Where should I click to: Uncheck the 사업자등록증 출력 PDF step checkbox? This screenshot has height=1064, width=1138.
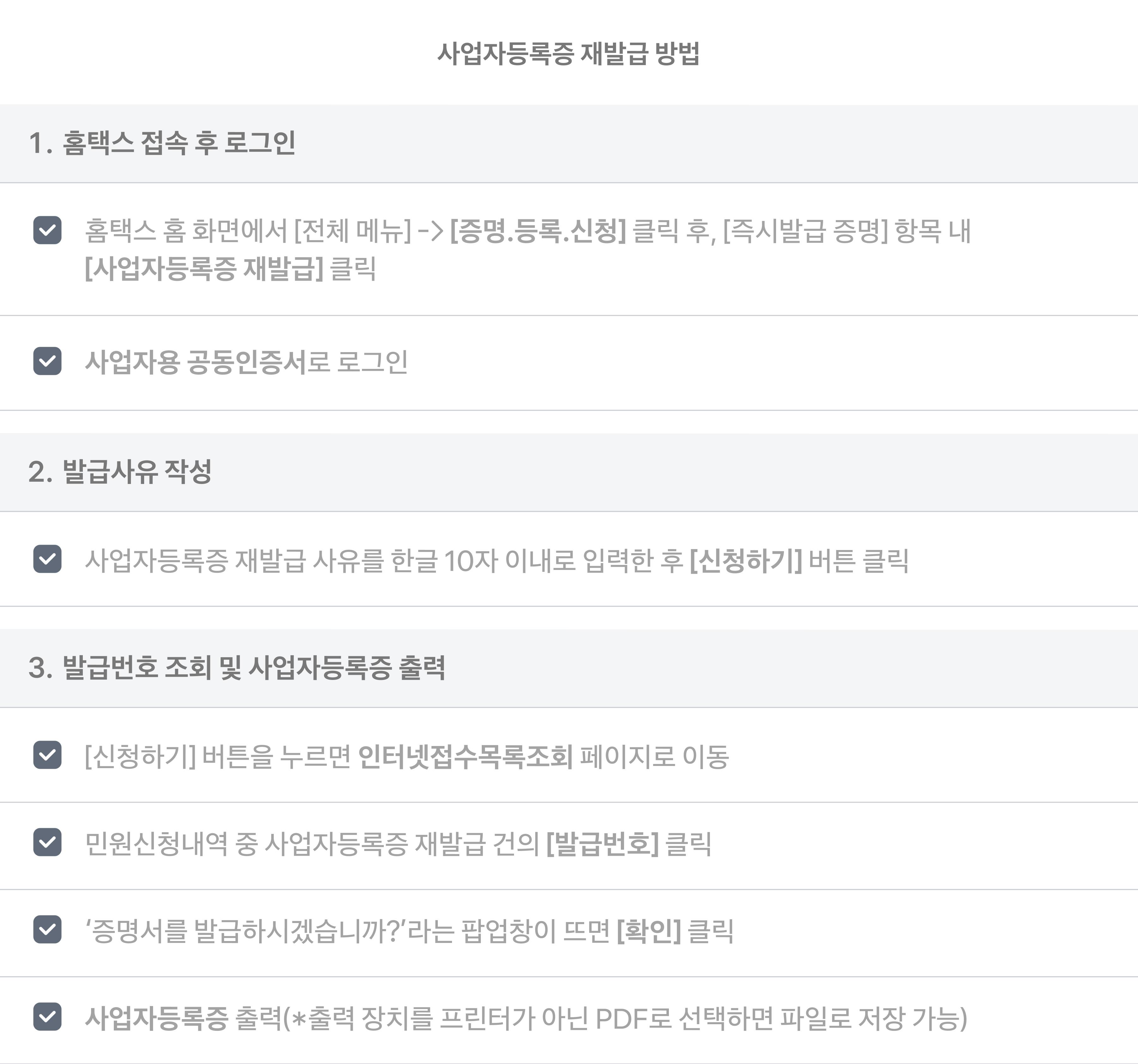pyautogui.click(x=47, y=1017)
